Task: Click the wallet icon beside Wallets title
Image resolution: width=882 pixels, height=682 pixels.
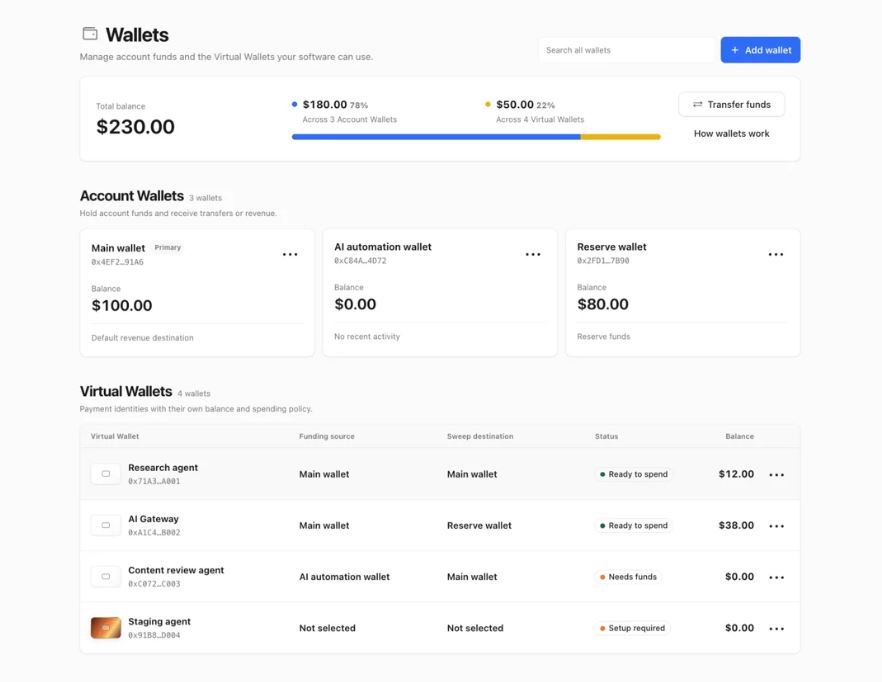Action: pos(90,34)
